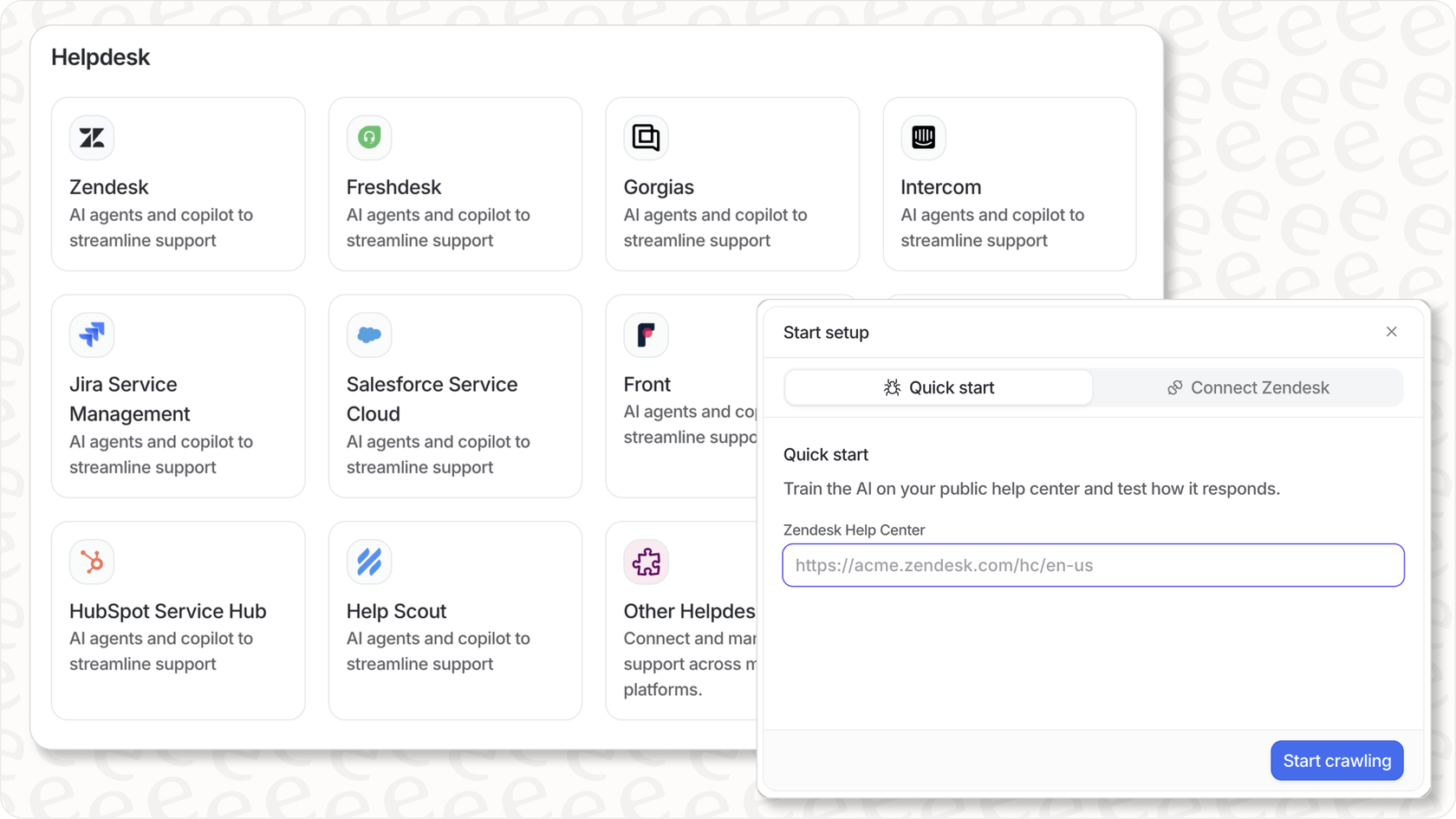Open the Gorgias integration card
The image size is (1456, 819).
pyautogui.click(x=732, y=184)
